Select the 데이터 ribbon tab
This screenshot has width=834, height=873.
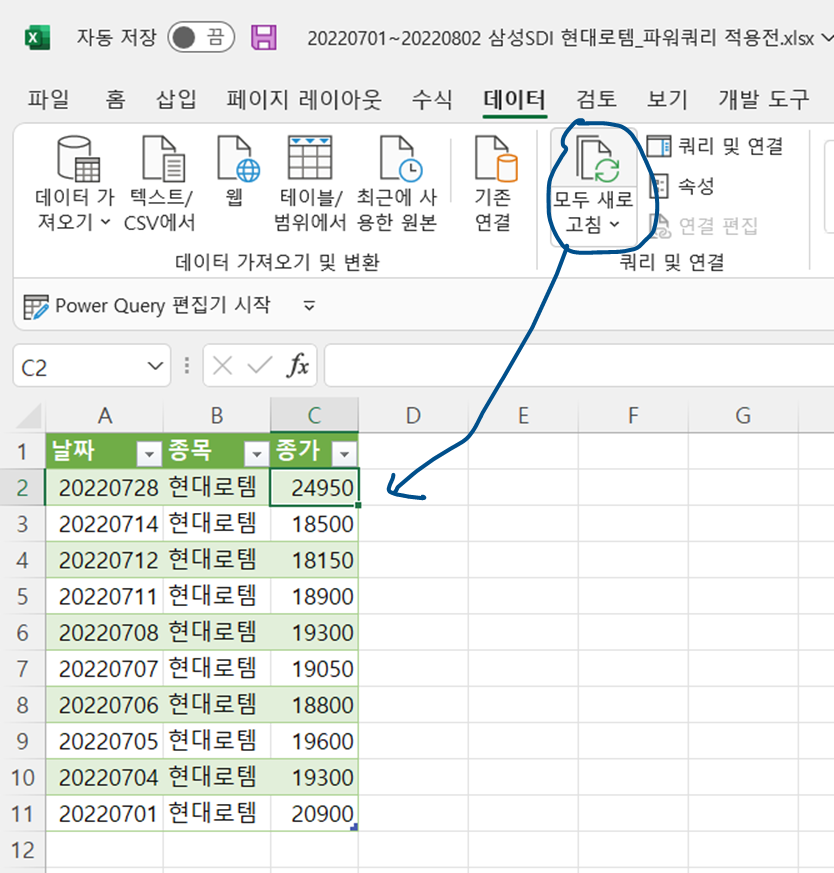[514, 100]
